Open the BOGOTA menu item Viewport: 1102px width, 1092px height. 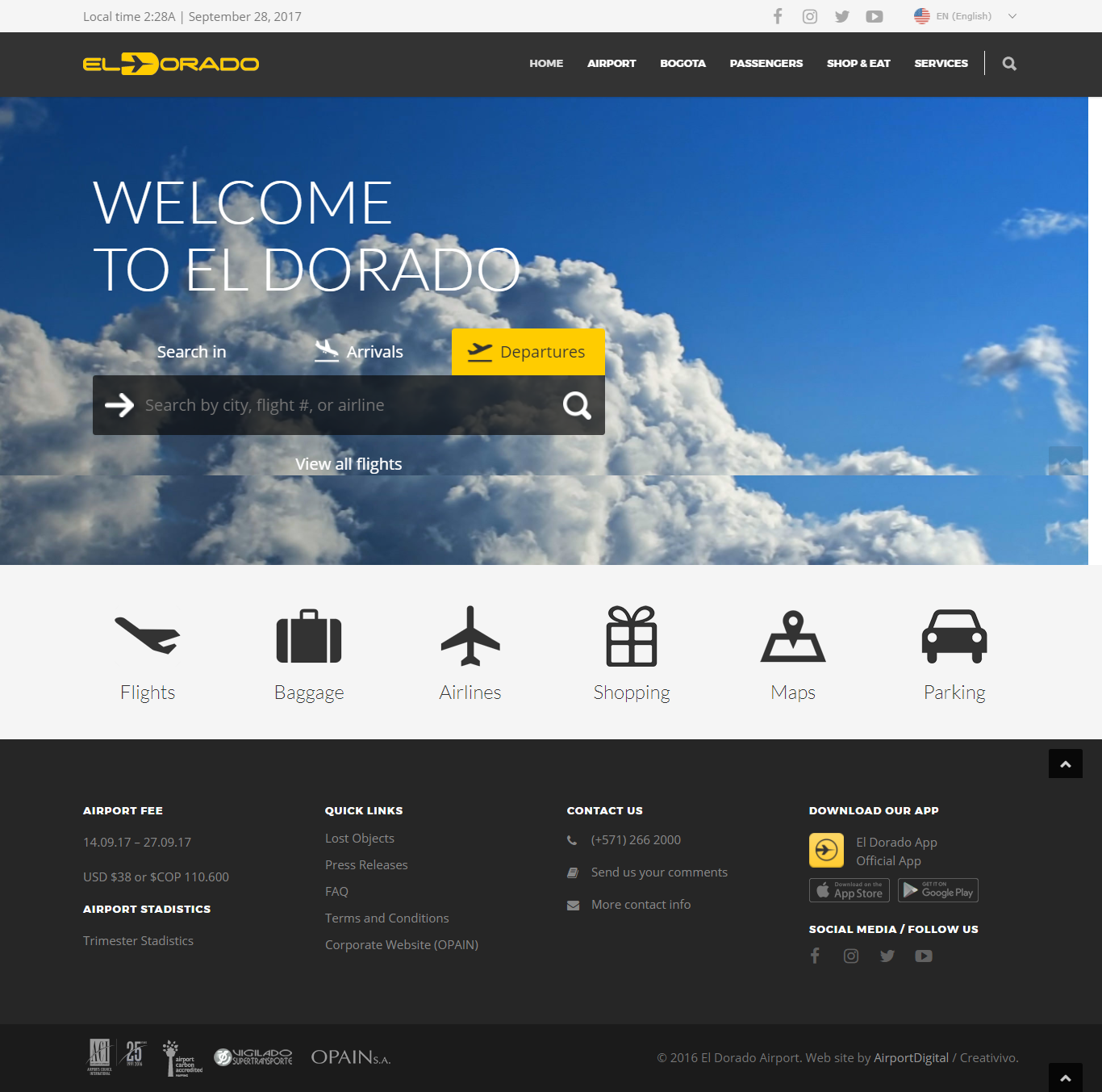tap(682, 63)
